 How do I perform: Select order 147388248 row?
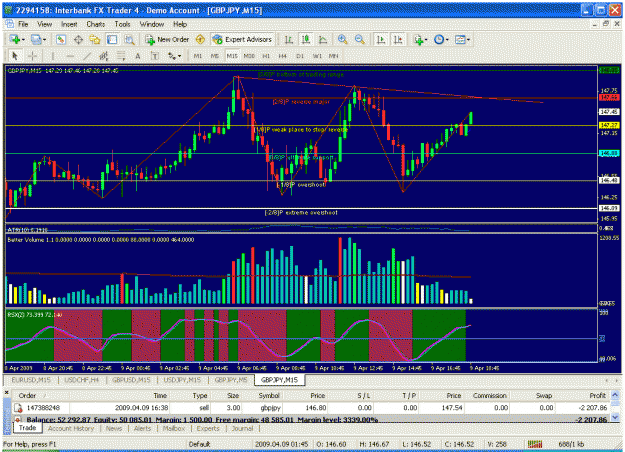coord(311,408)
